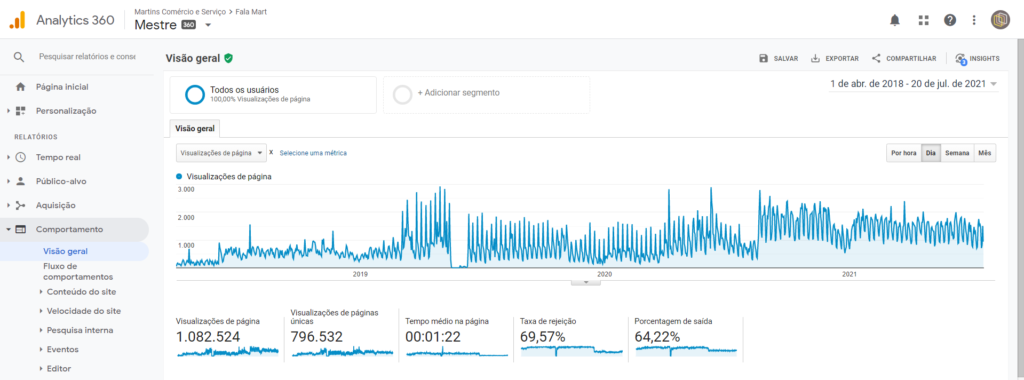The image size is (1024, 380).
Task: Open the Google apps grid
Action: 923,20
